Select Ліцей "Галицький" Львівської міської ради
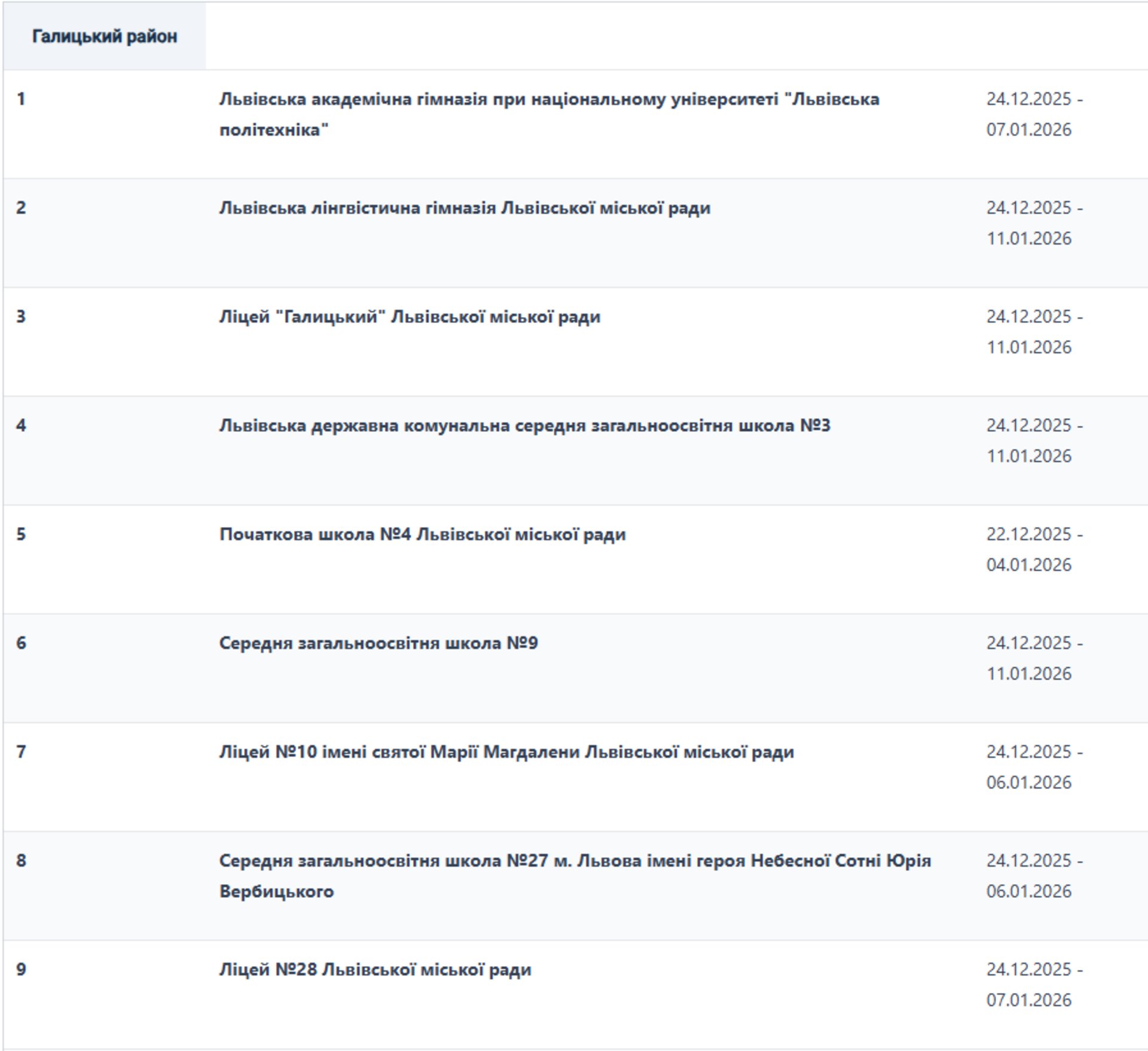 coord(410,317)
